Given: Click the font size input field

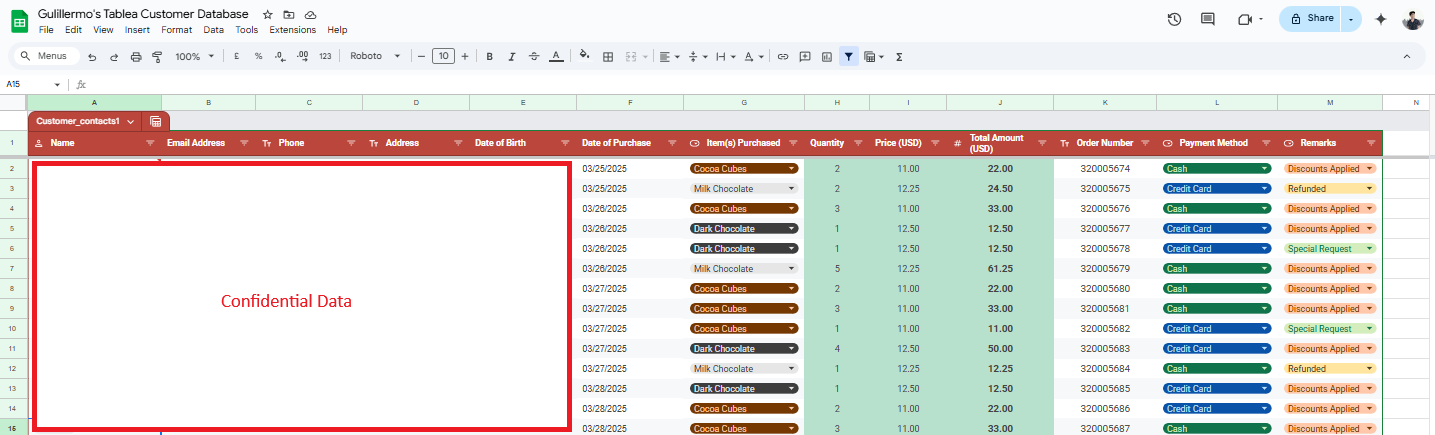Looking at the screenshot, I should 443,57.
